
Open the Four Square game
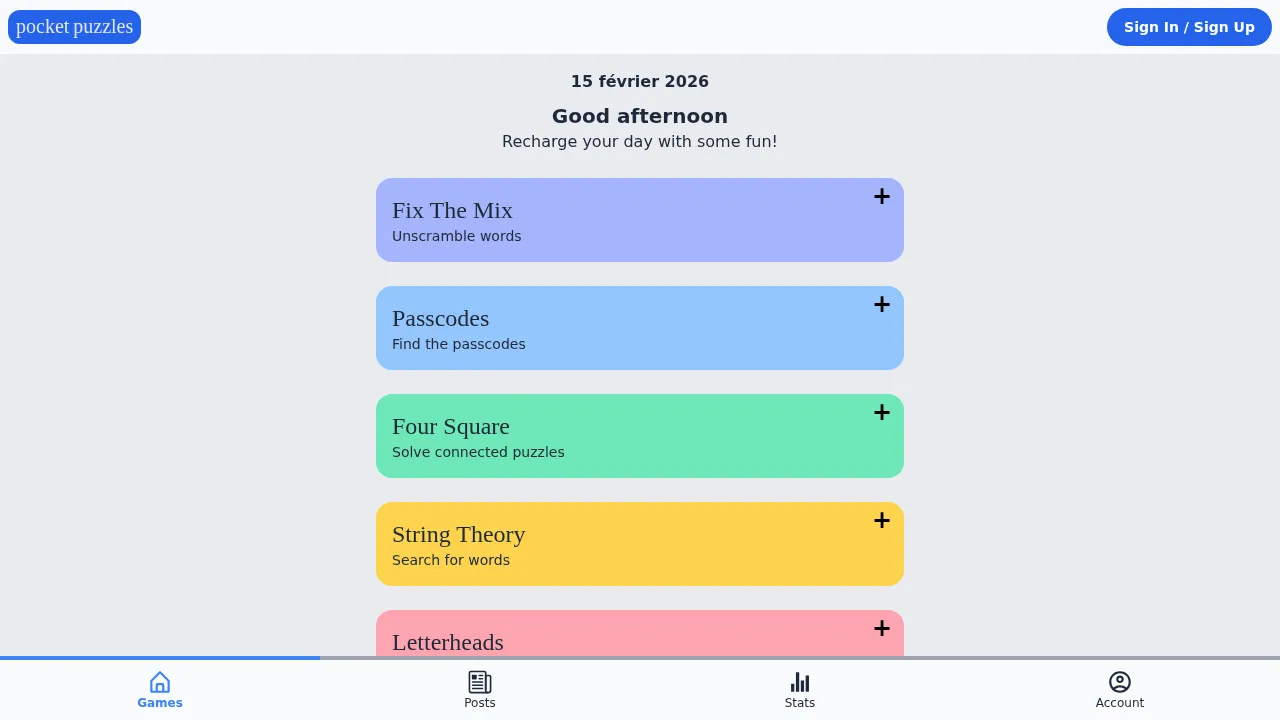(x=450, y=427)
